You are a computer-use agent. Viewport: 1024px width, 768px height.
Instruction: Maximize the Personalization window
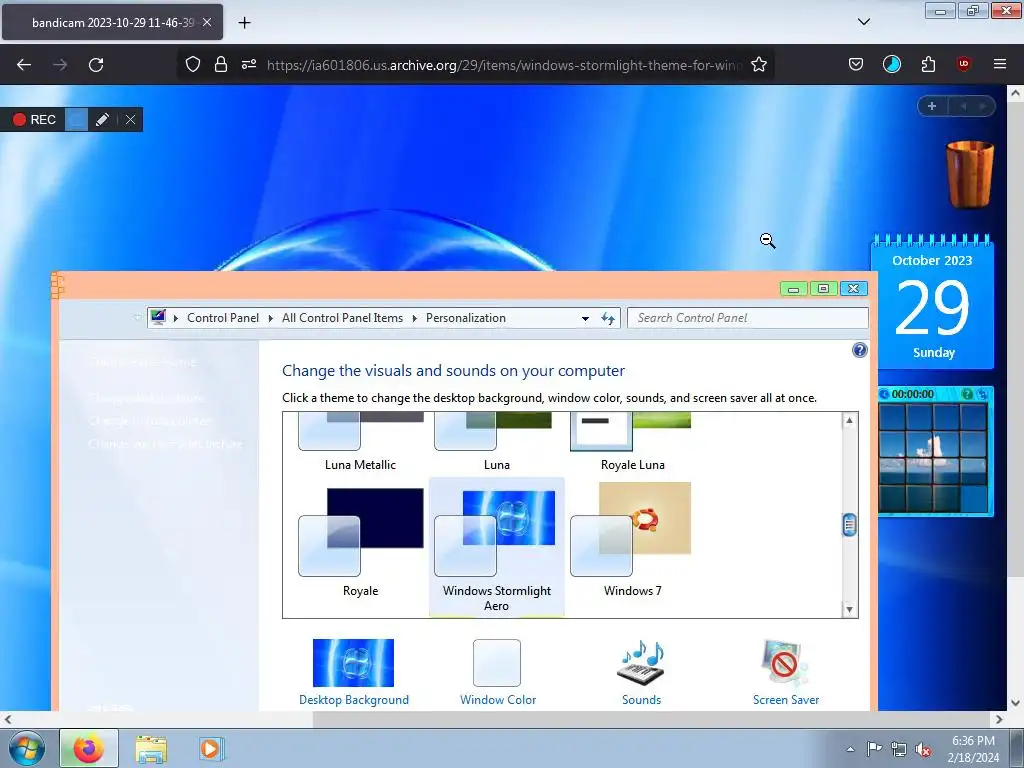point(823,289)
